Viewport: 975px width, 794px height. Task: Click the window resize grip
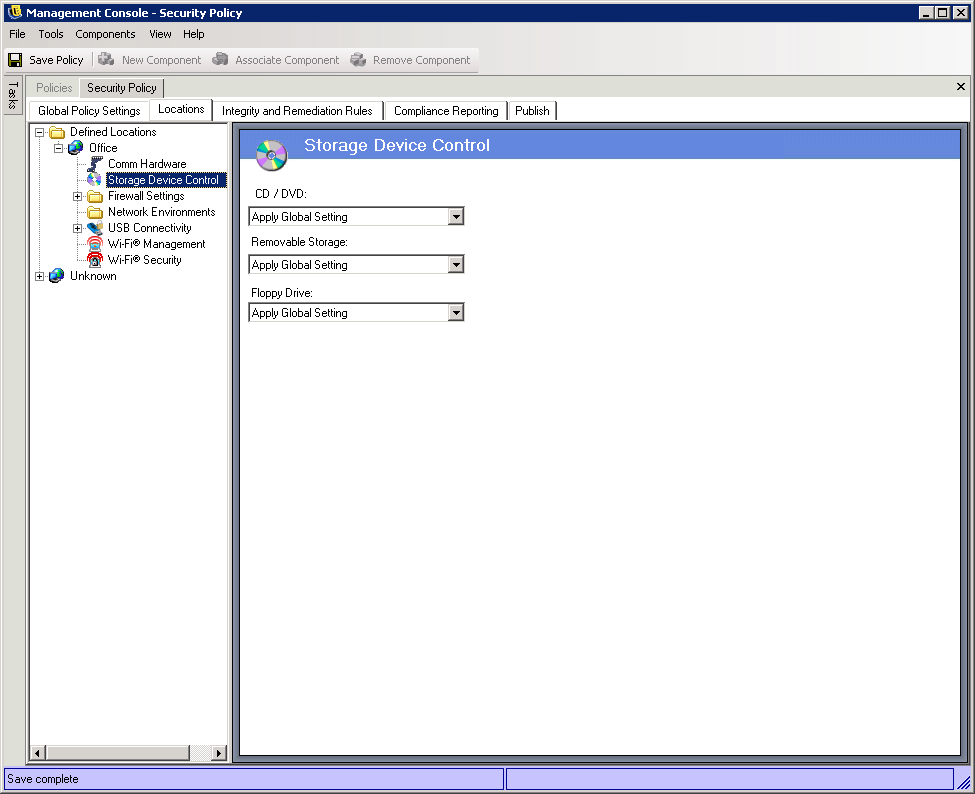964,782
